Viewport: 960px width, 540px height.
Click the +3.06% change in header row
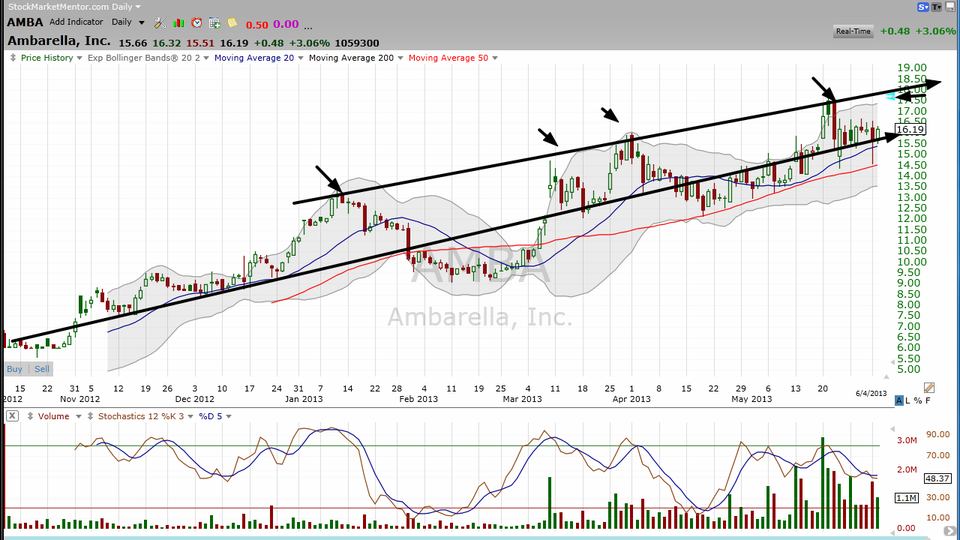(x=309, y=43)
